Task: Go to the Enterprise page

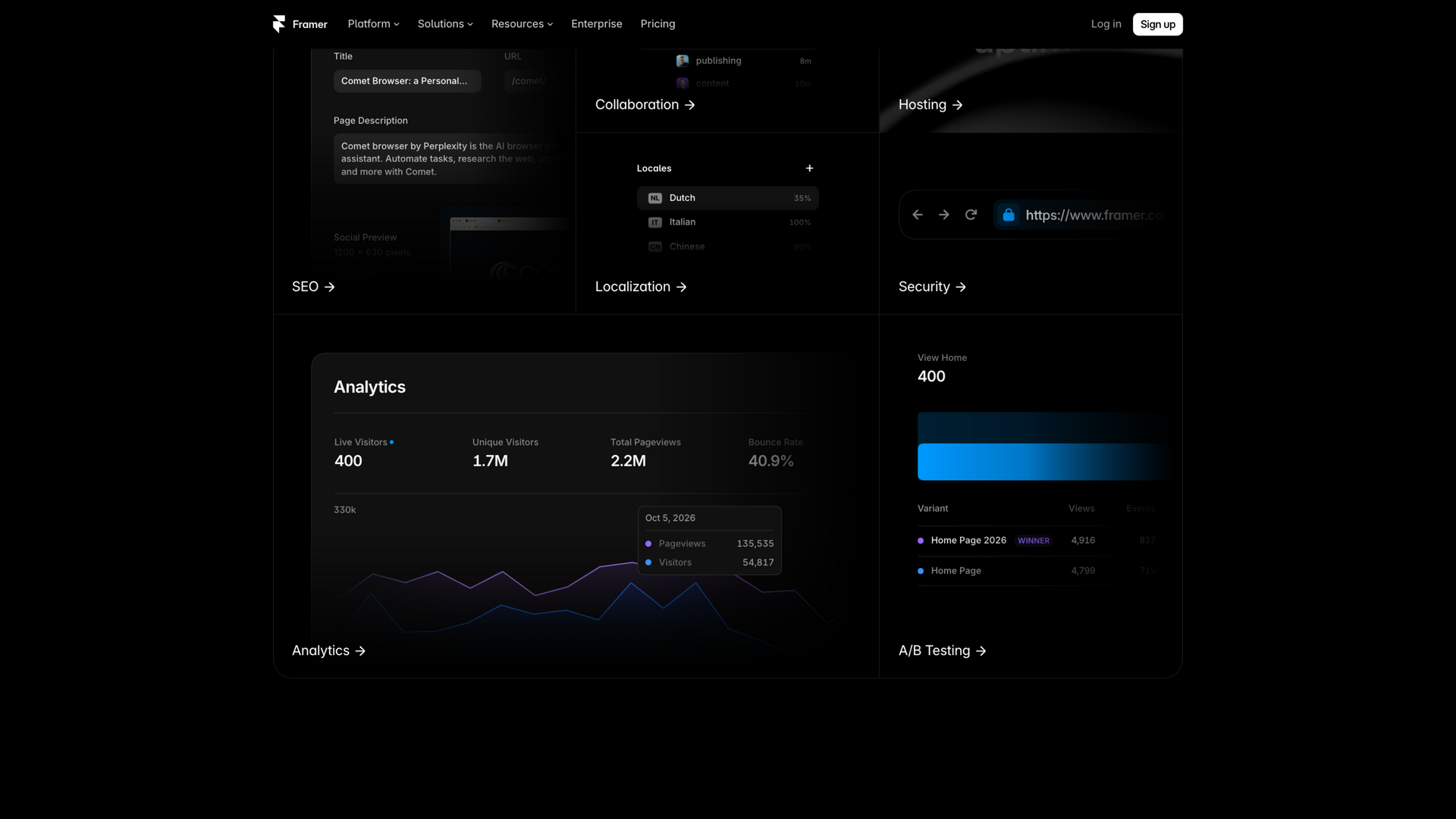Action: (596, 24)
